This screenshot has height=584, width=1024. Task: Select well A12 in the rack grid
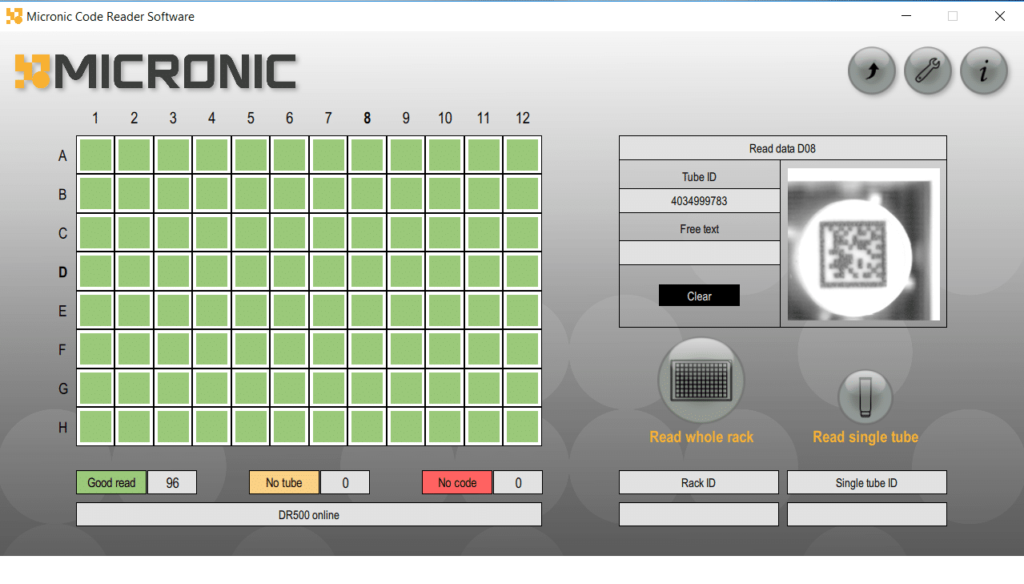click(522, 155)
